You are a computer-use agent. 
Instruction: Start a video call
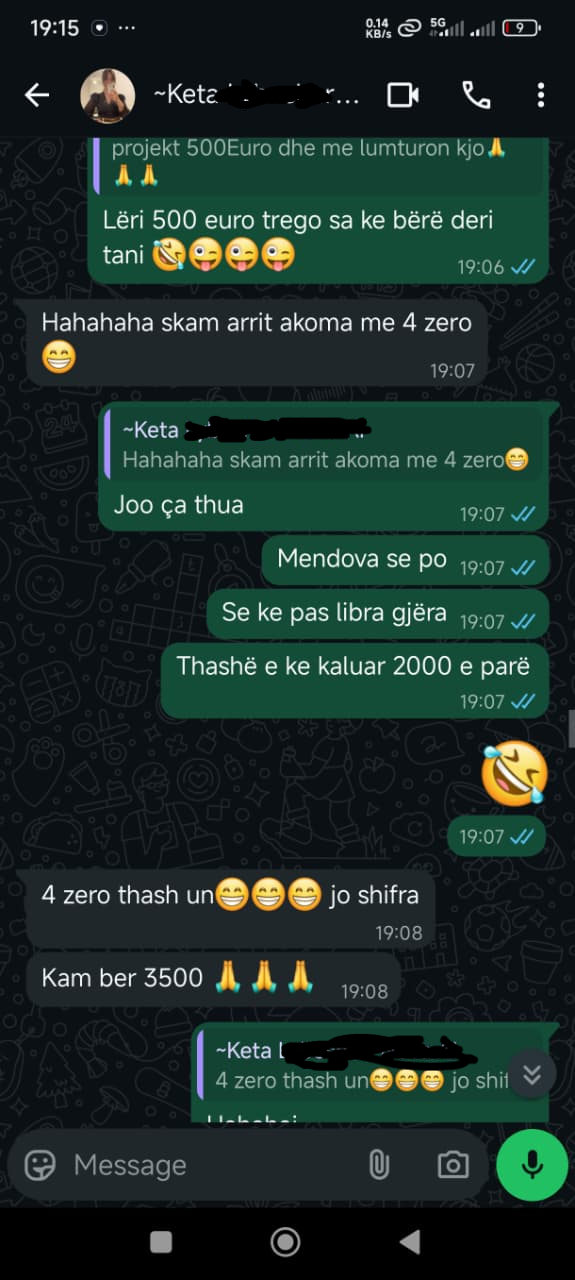tap(403, 95)
